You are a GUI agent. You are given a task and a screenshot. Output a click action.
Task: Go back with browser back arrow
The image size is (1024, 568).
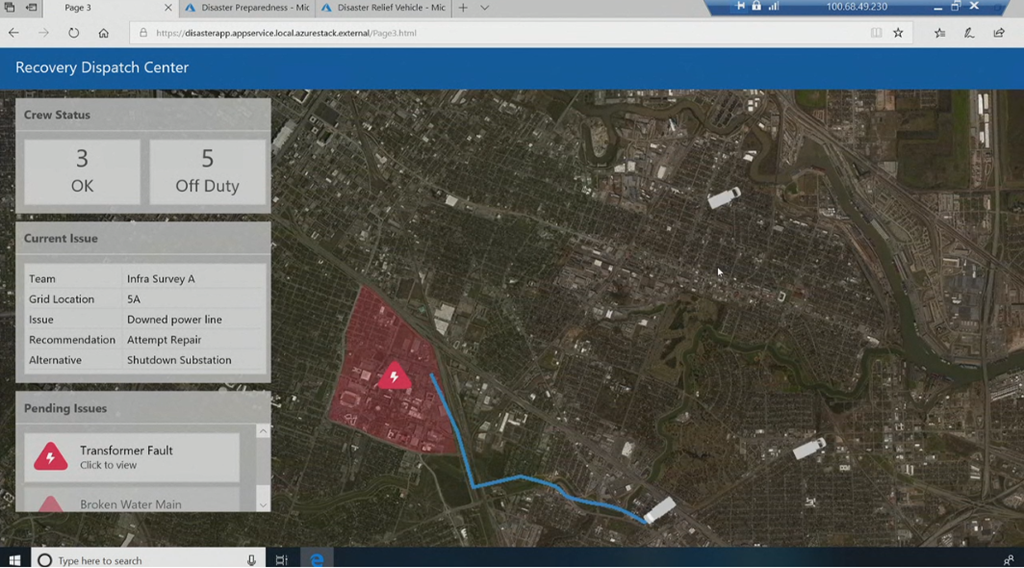[x=14, y=33]
